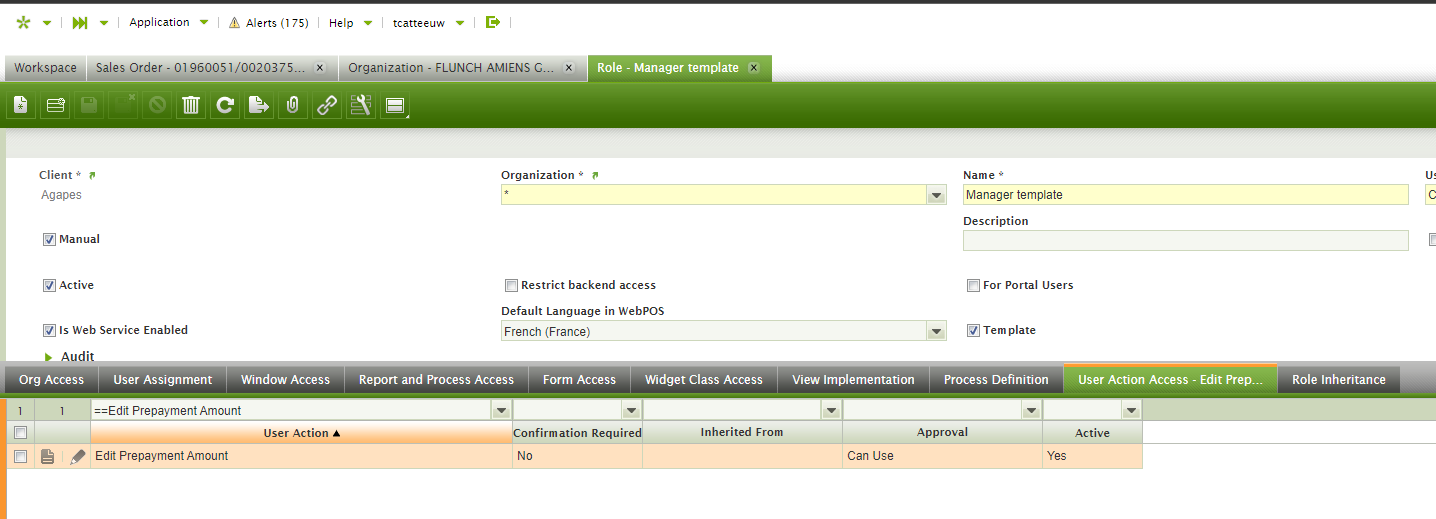
Task: Sort by Approval column header
Action: (x=942, y=433)
